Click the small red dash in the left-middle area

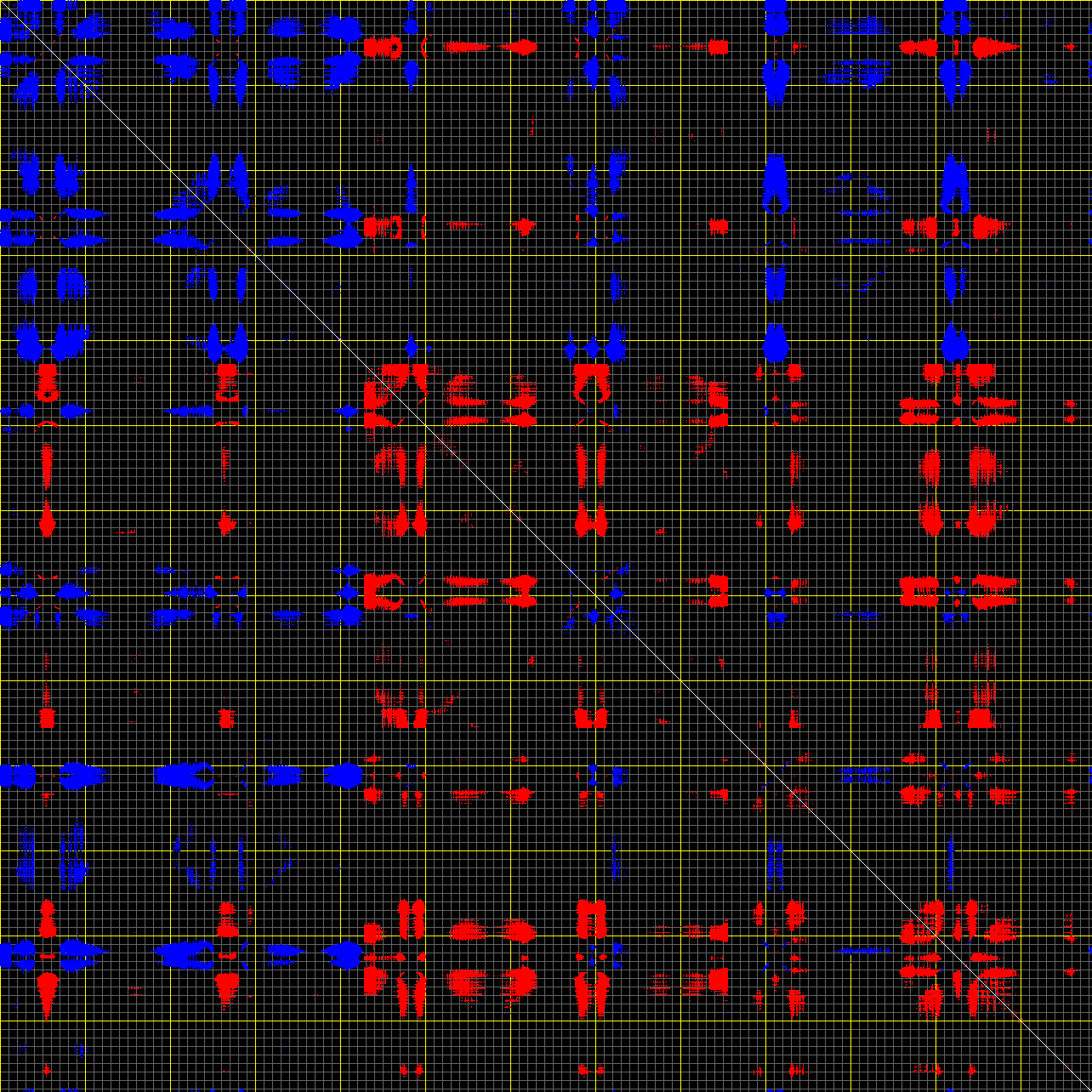pos(126,532)
